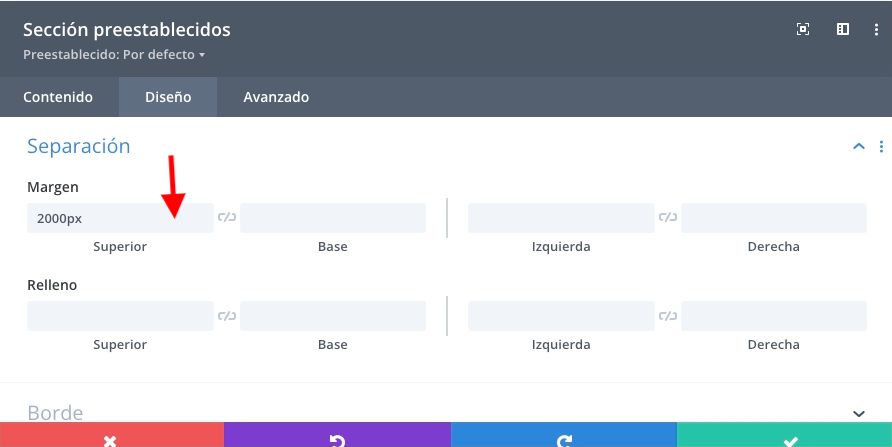Screen dimensions: 892x447
Task: Toggle link between Margen Superior and Base
Action: coord(227,218)
